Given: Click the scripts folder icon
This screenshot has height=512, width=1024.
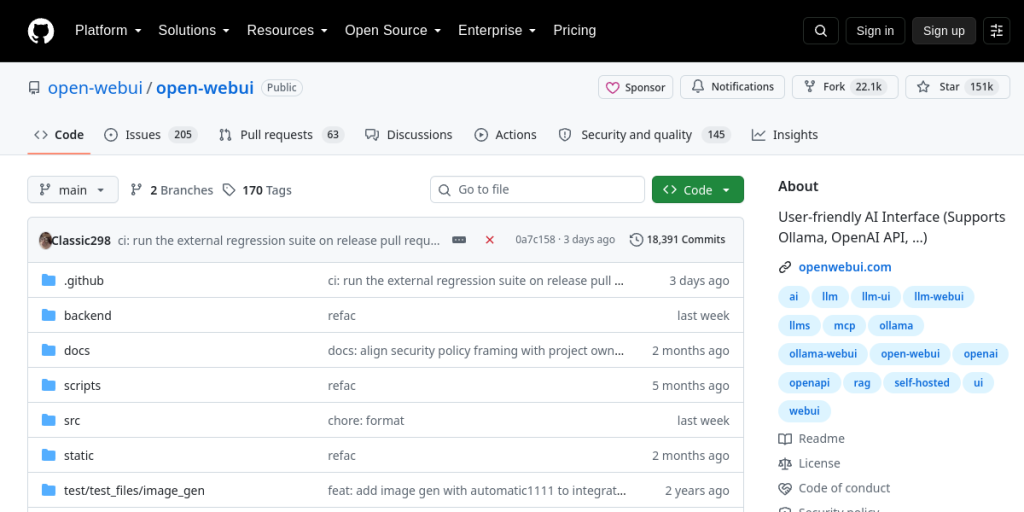Looking at the screenshot, I should tap(48, 385).
